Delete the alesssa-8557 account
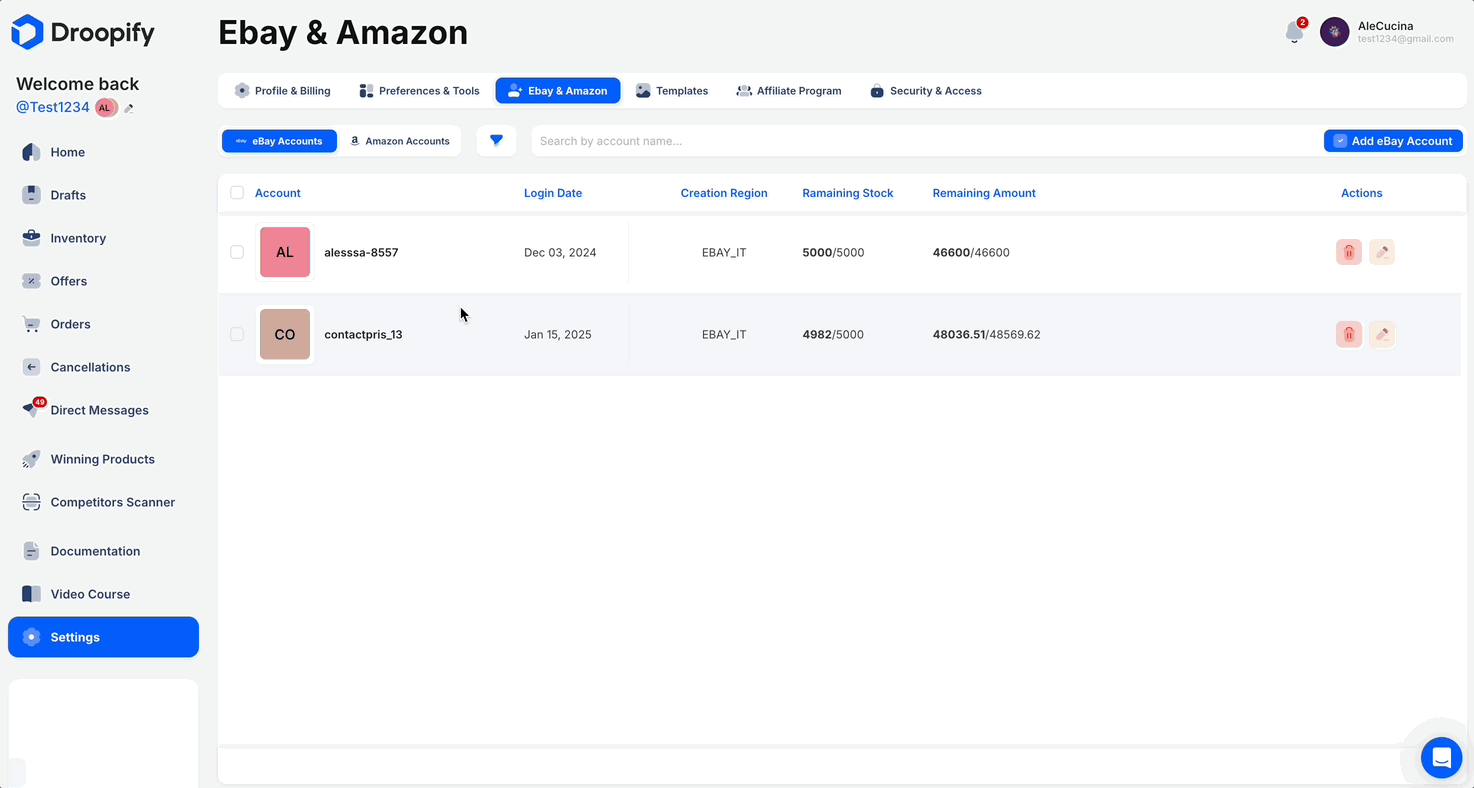 coord(1348,252)
